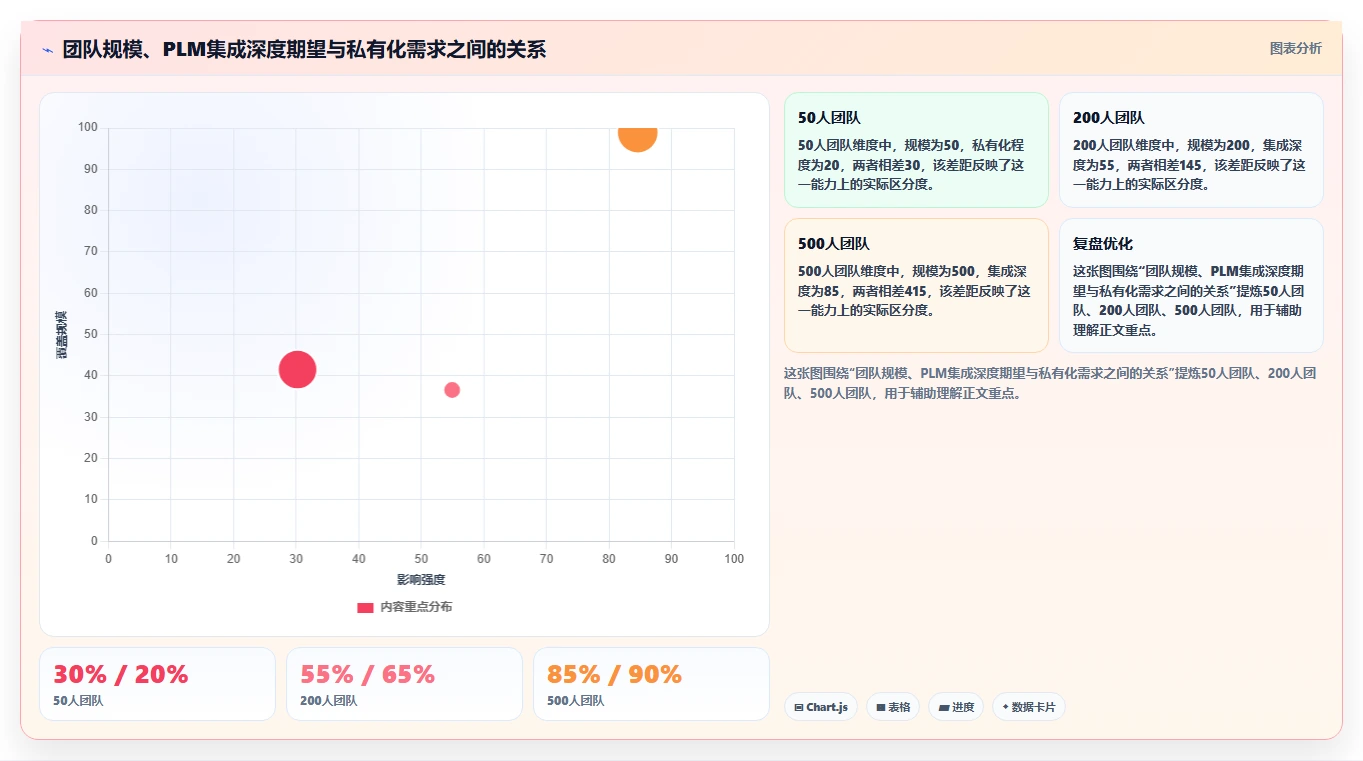Click the red legend color box
Viewport: 1363px width, 761px height.
pyautogui.click(x=365, y=608)
